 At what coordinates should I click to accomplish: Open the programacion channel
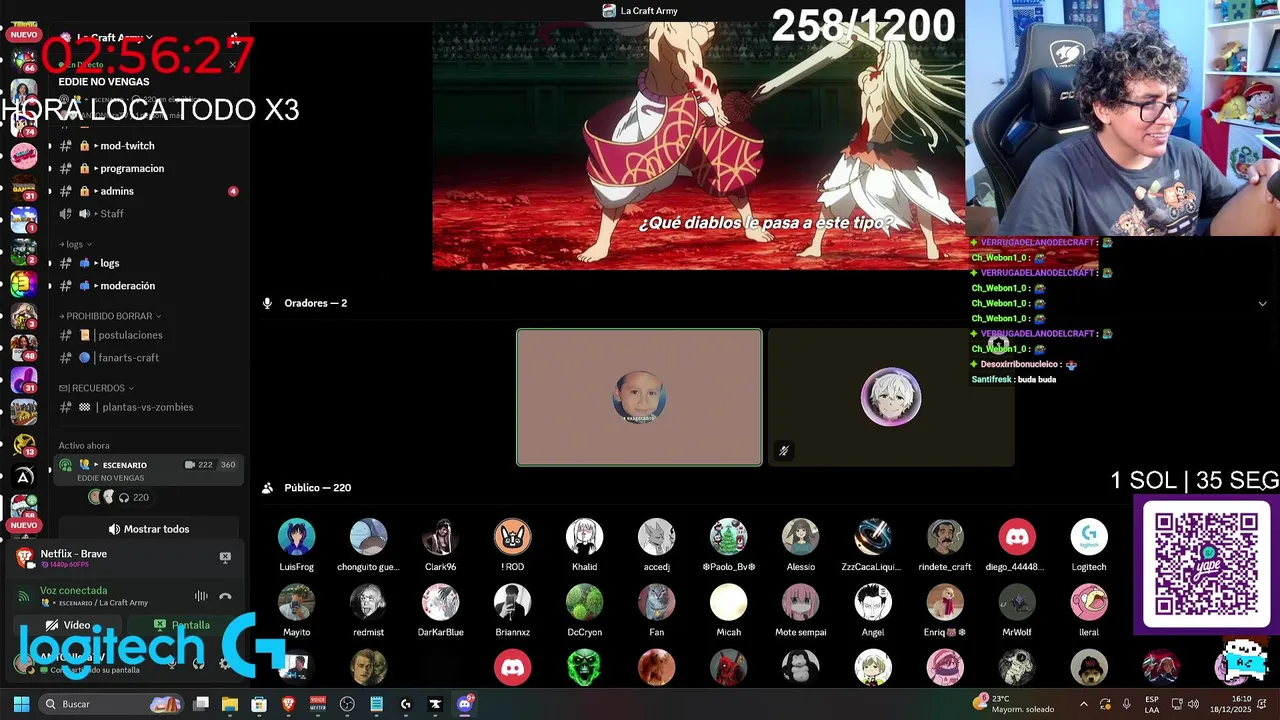147,168
